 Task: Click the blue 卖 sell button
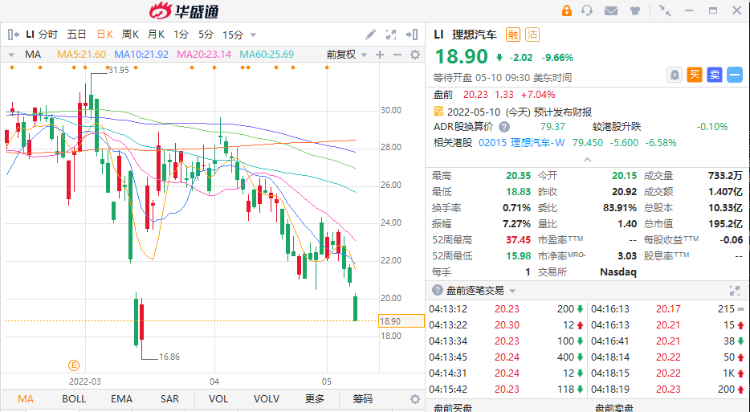coord(715,75)
